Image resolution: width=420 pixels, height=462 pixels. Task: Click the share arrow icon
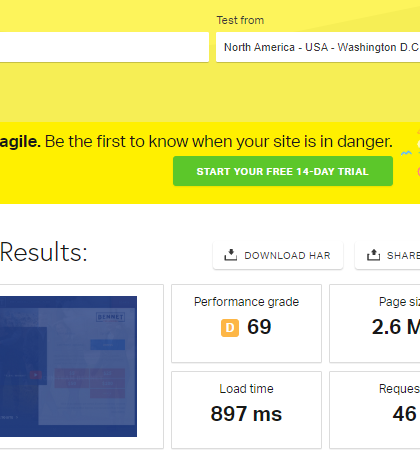pos(373,255)
